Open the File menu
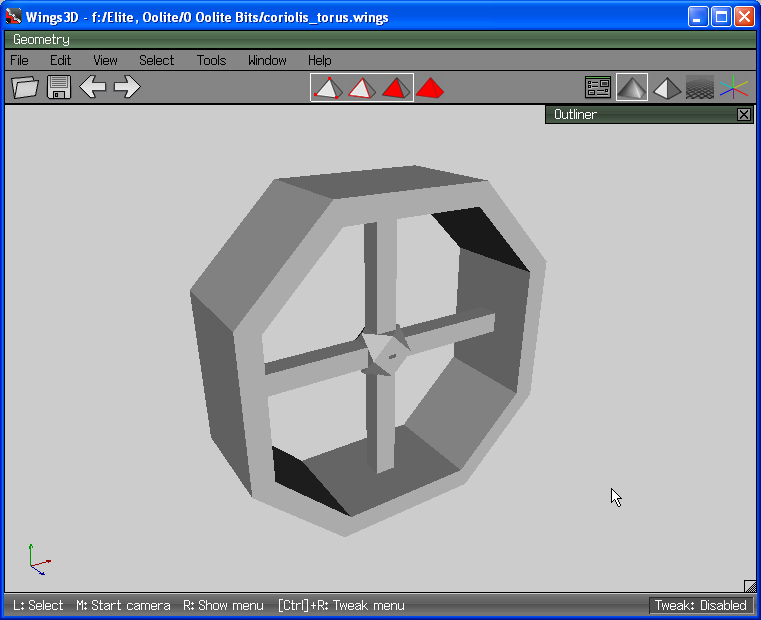The height and width of the screenshot is (620, 761). pyautogui.click(x=19, y=60)
